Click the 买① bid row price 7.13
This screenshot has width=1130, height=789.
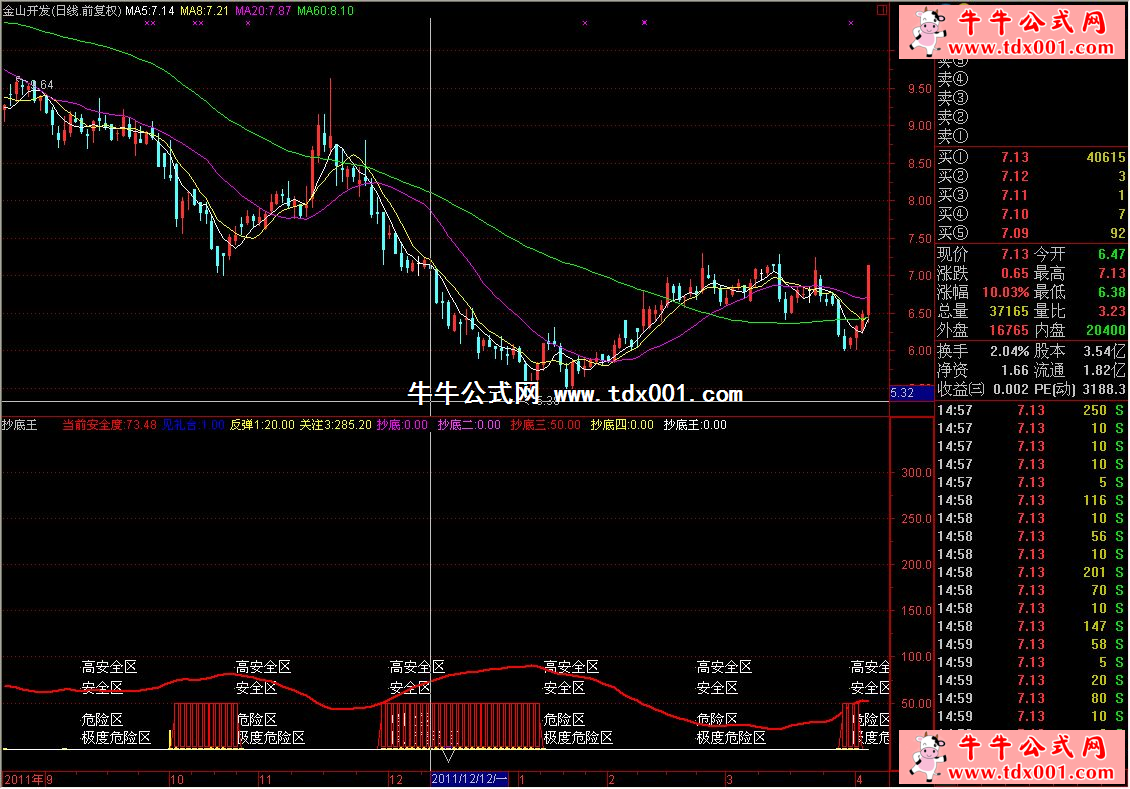pyautogui.click(x=1015, y=157)
